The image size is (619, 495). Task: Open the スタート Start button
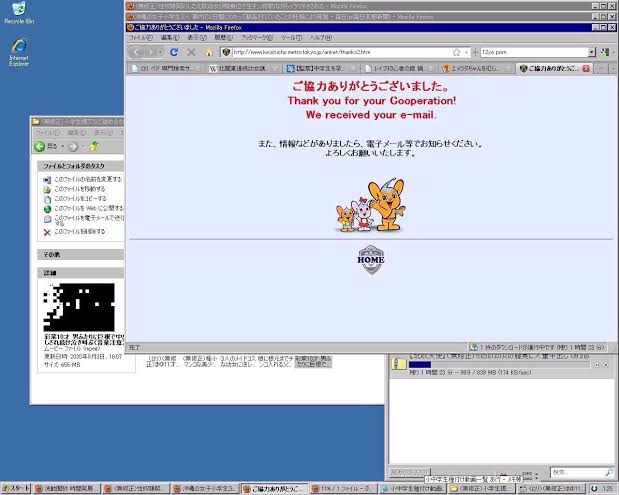tap(16, 489)
